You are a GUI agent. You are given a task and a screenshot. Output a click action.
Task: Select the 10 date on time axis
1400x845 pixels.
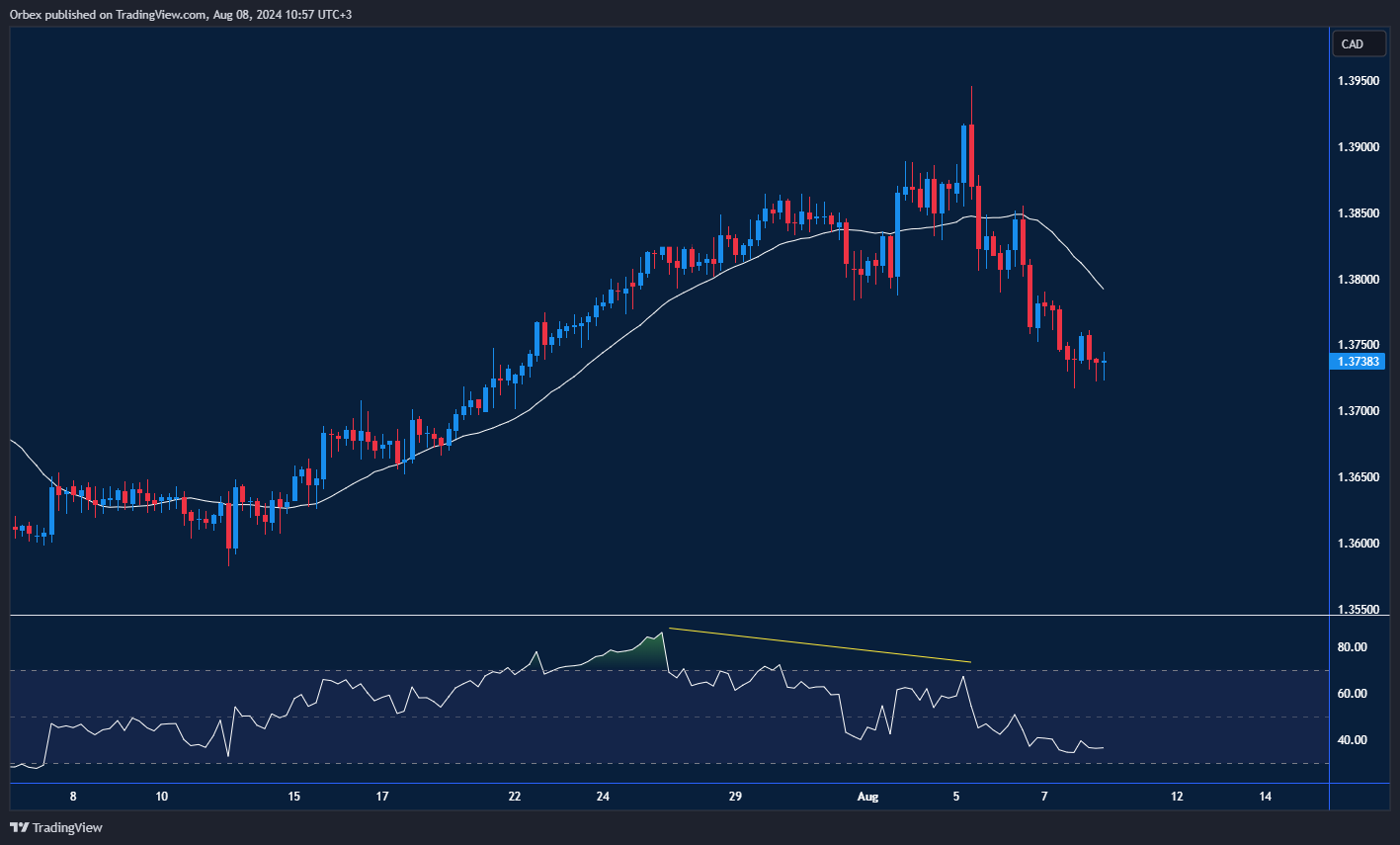click(162, 796)
